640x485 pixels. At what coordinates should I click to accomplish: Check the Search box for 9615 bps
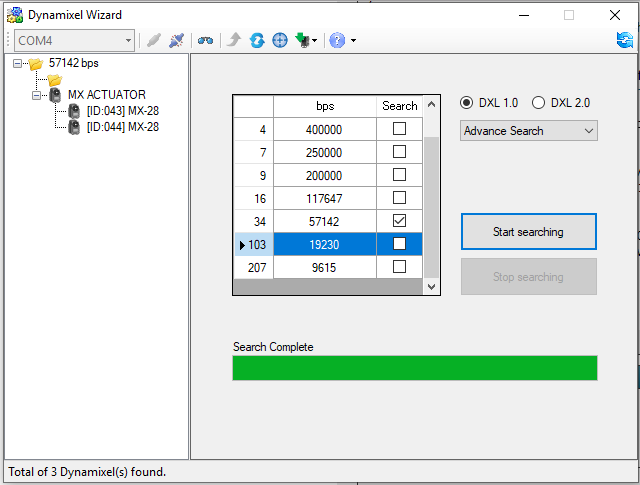[399, 267]
